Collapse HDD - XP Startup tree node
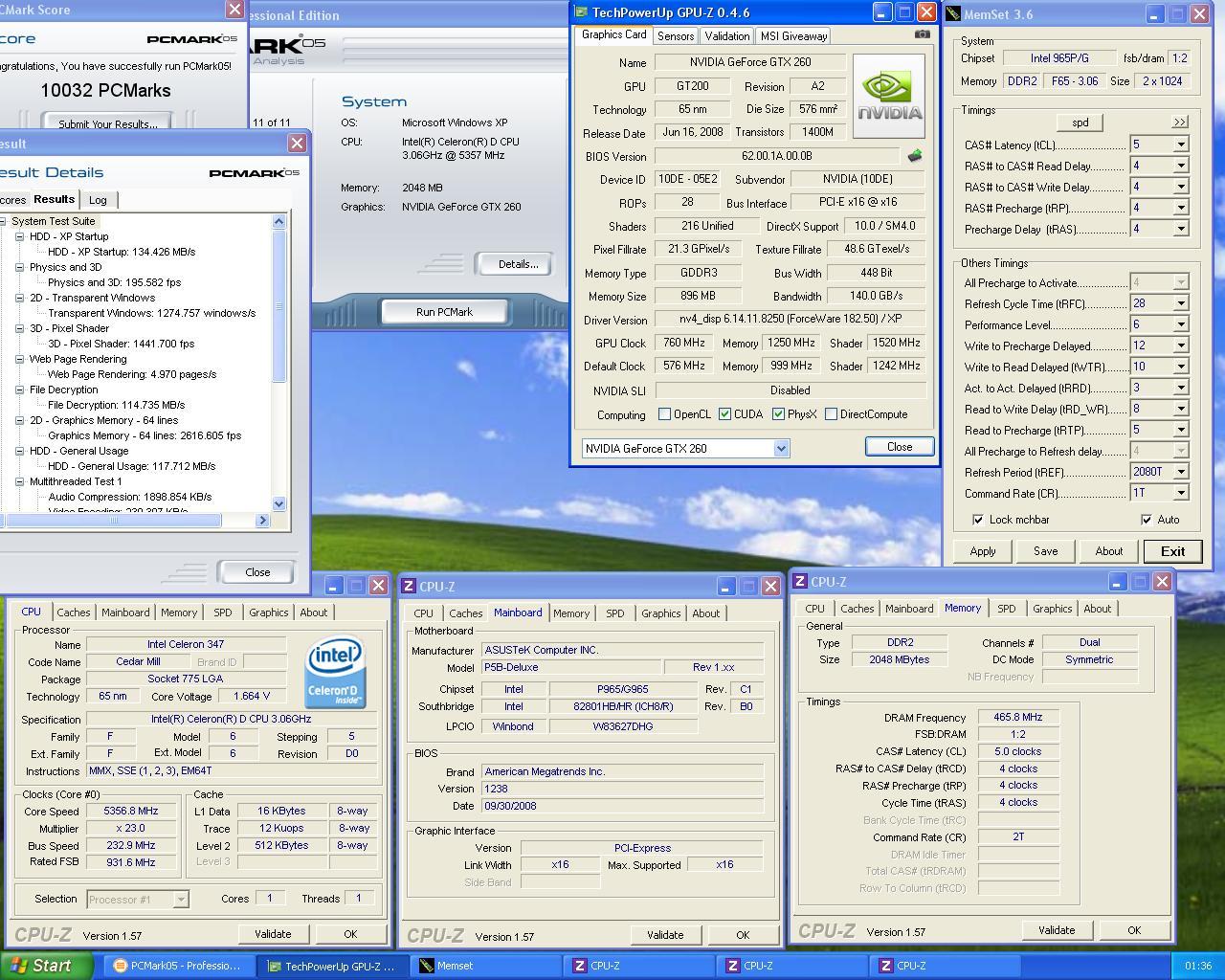1225x980 pixels. pos(19,236)
